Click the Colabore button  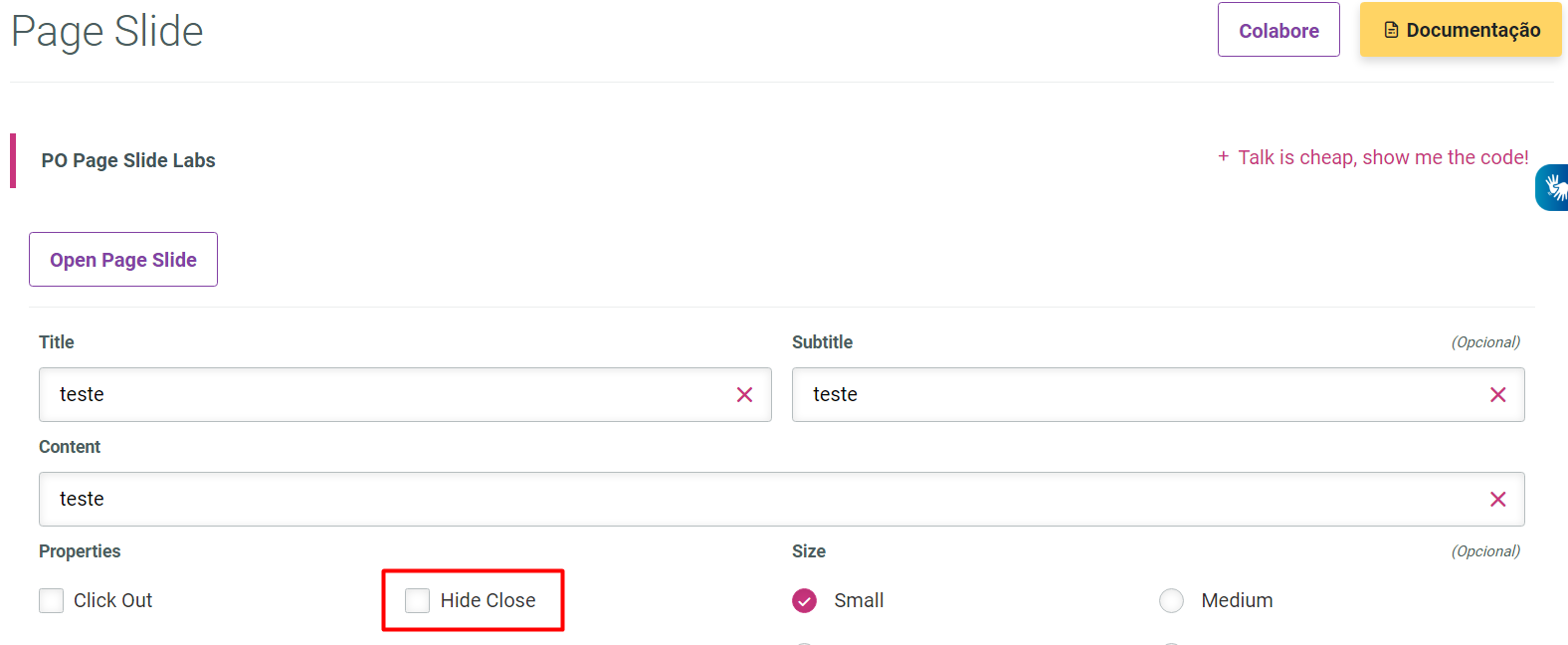pos(1278,29)
